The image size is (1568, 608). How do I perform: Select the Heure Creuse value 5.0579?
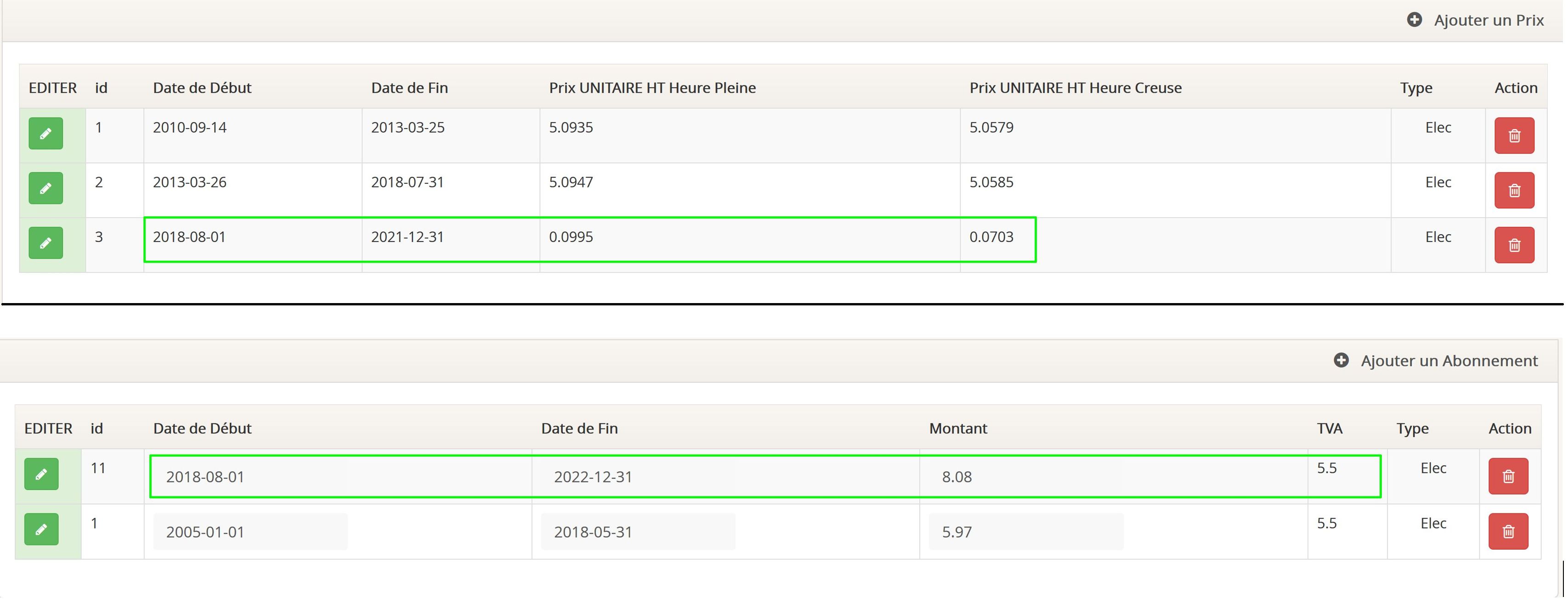coord(991,127)
